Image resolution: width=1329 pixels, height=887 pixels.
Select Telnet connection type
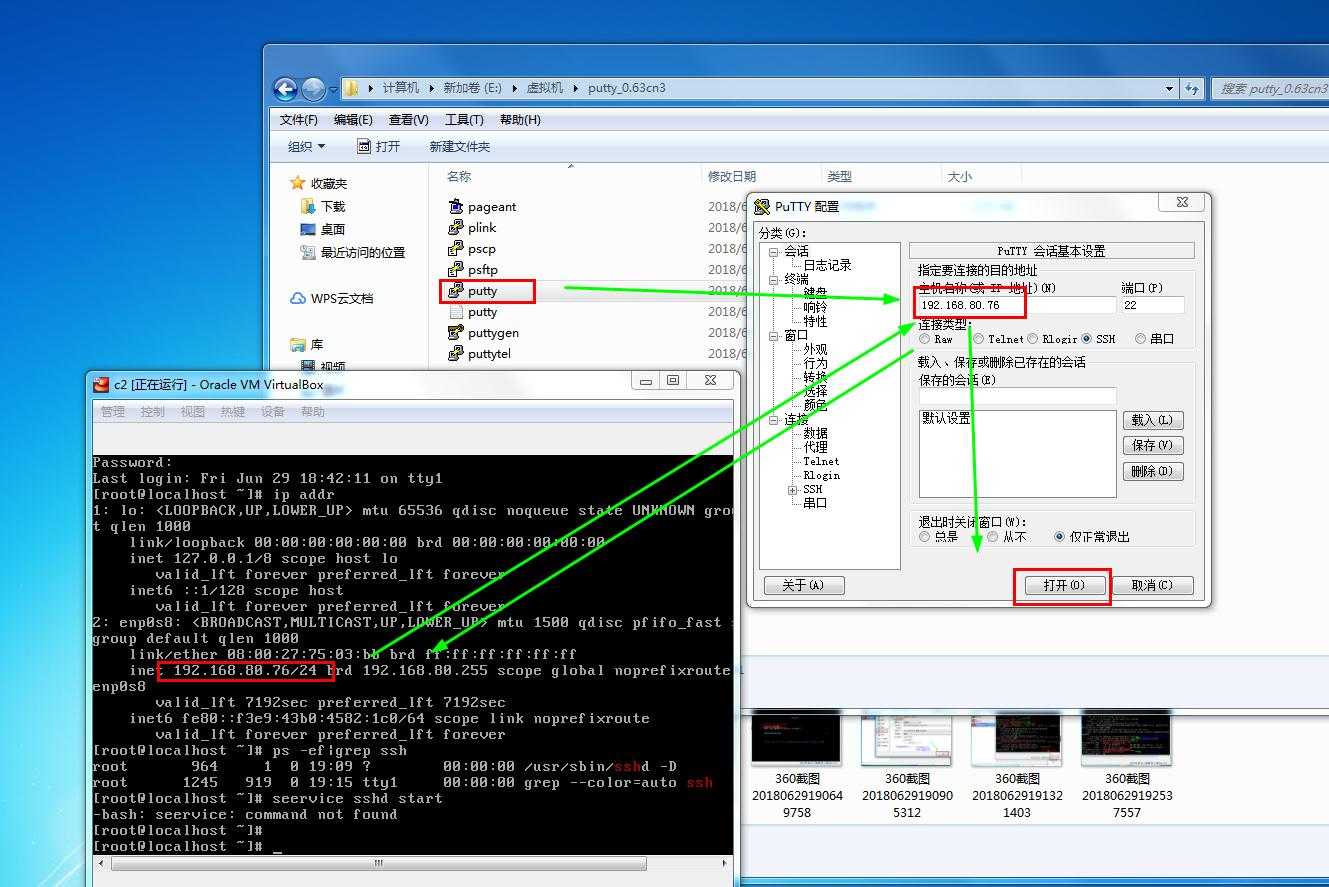click(x=979, y=339)
